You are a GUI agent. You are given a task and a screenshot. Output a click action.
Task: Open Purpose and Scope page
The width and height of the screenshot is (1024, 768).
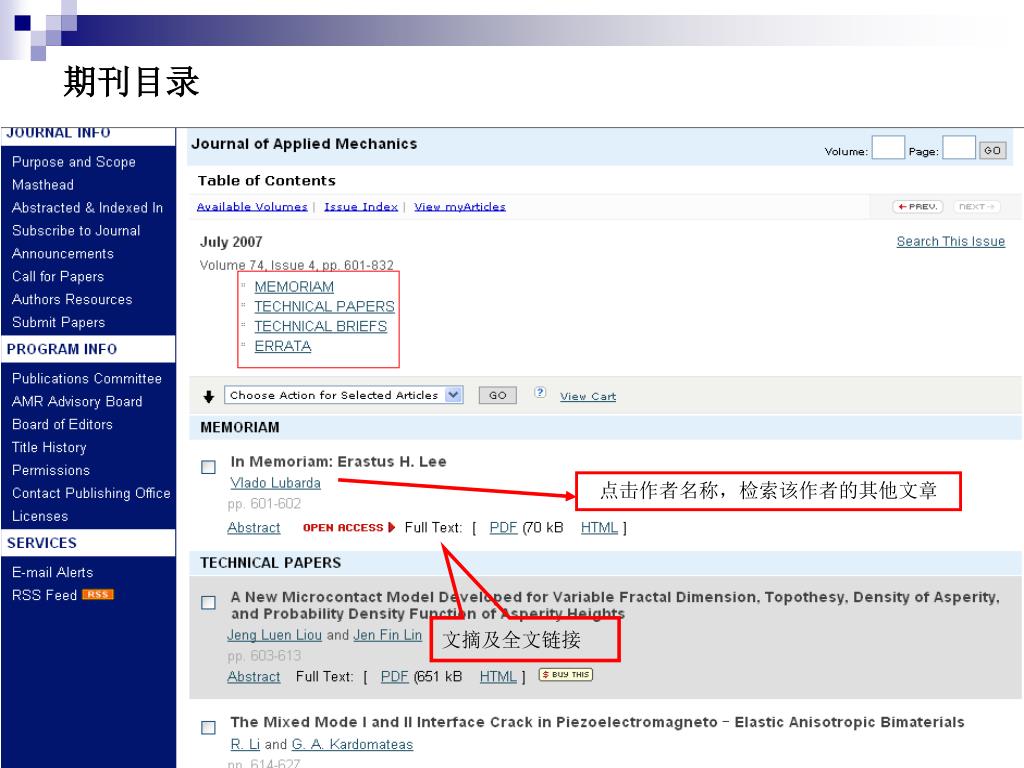click(74, 162)
